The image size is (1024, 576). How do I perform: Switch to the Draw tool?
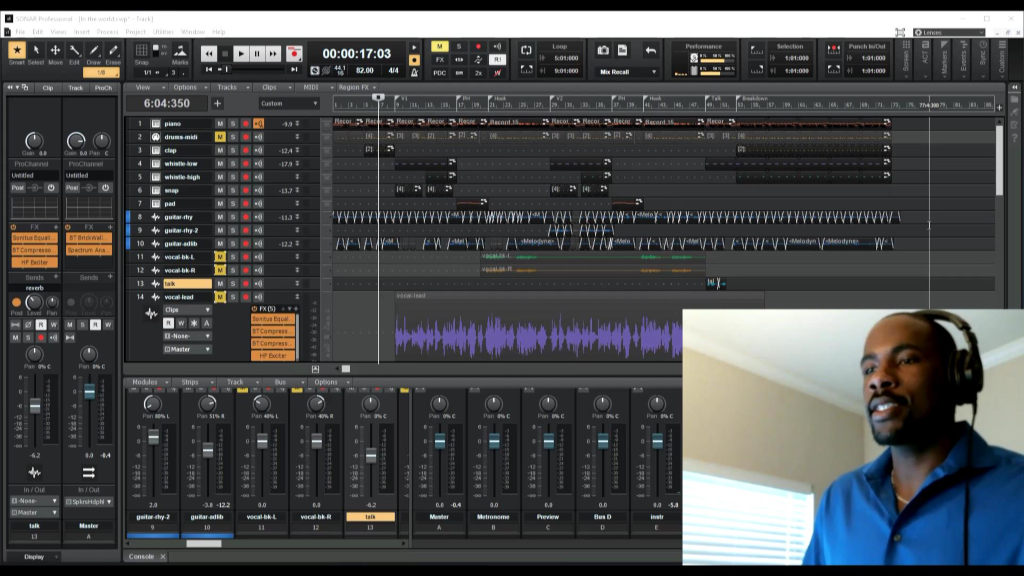(x=94, y=52)
